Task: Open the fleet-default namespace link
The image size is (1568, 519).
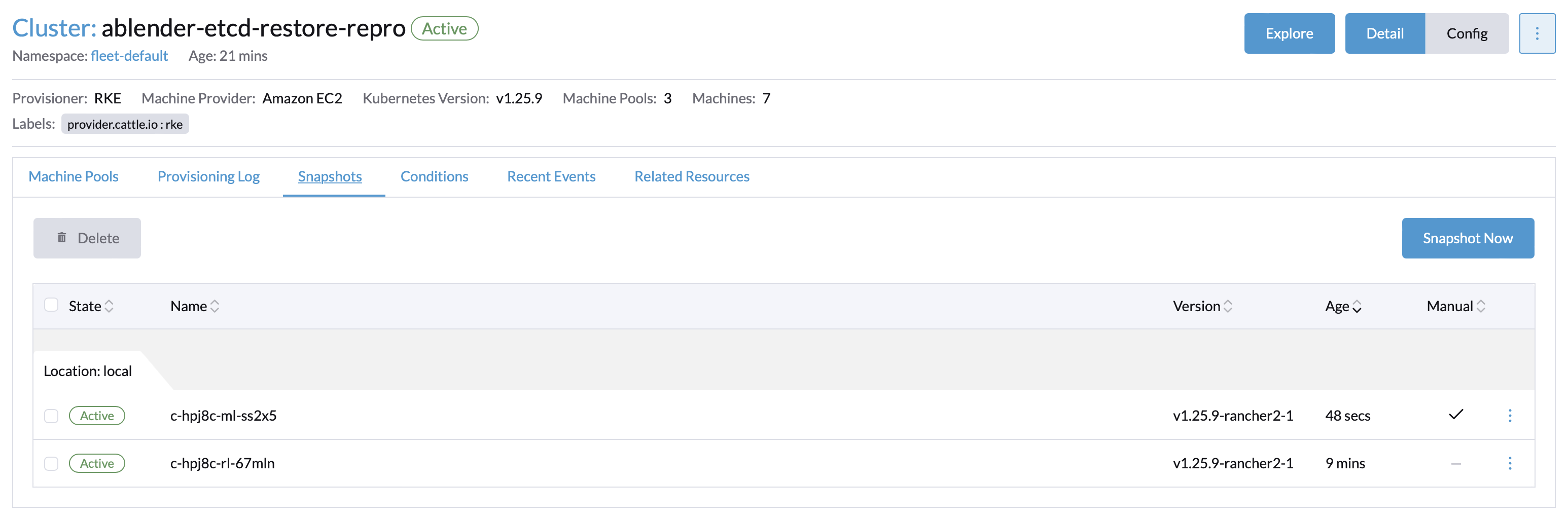Action: point(130,55)
